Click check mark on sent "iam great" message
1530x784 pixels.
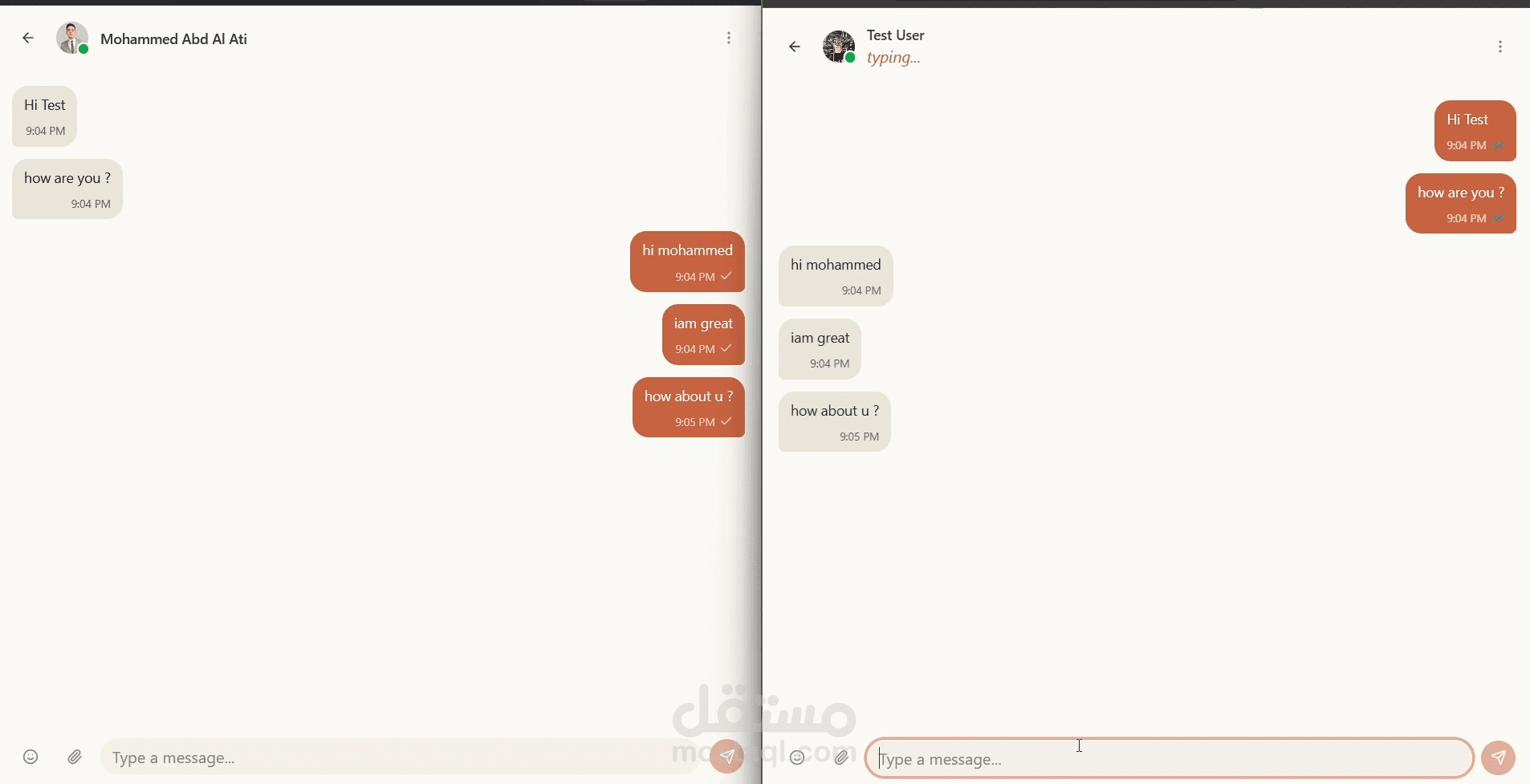pyautogui.click(x=726, y=348)
